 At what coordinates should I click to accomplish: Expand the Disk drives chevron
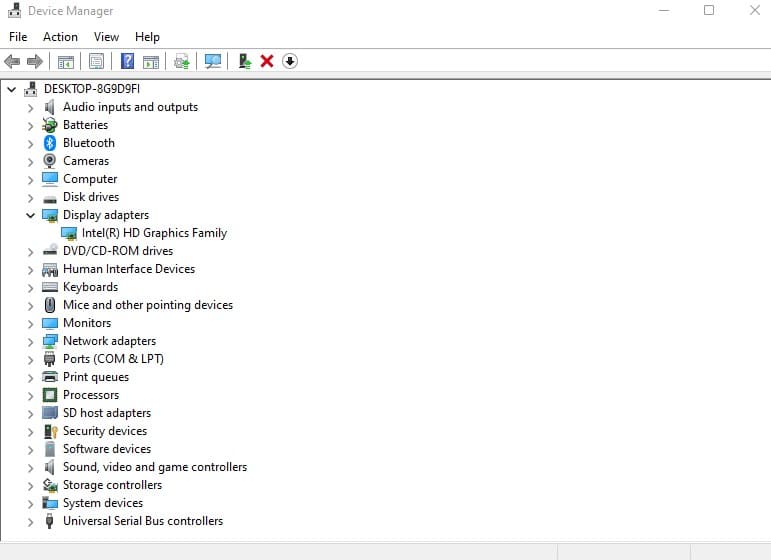click(x=30, y=198)
